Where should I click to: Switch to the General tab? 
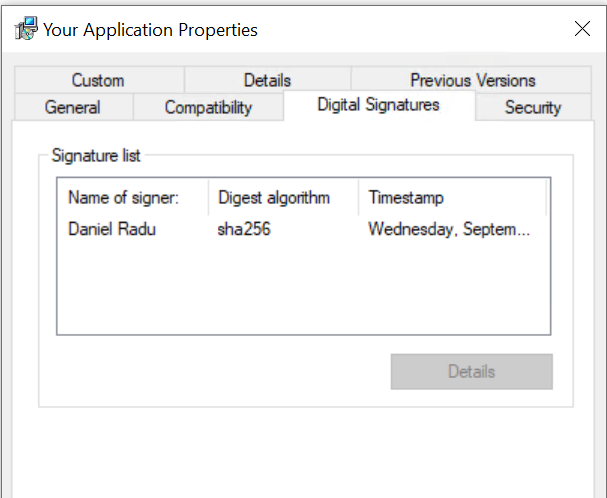pos(72,107)
